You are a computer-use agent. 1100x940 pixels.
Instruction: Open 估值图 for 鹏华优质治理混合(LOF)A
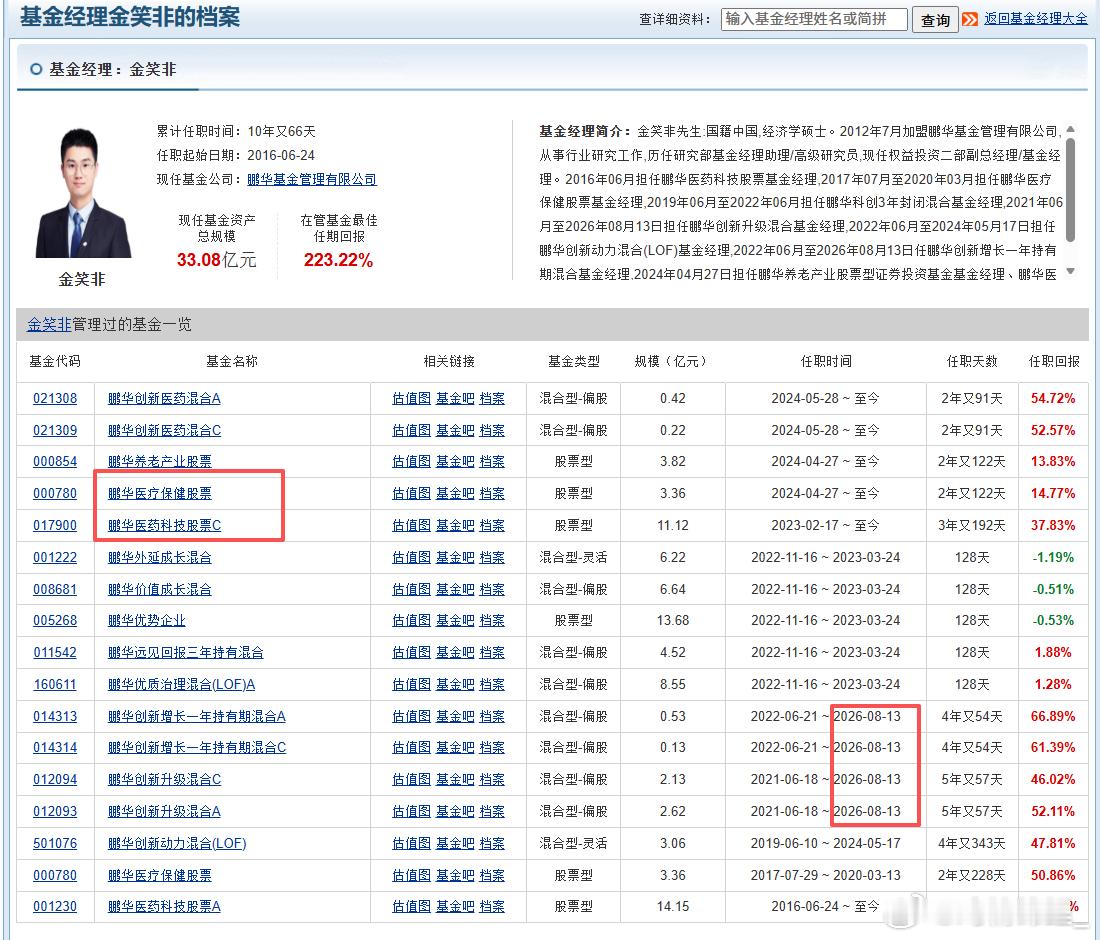[411, 685]
